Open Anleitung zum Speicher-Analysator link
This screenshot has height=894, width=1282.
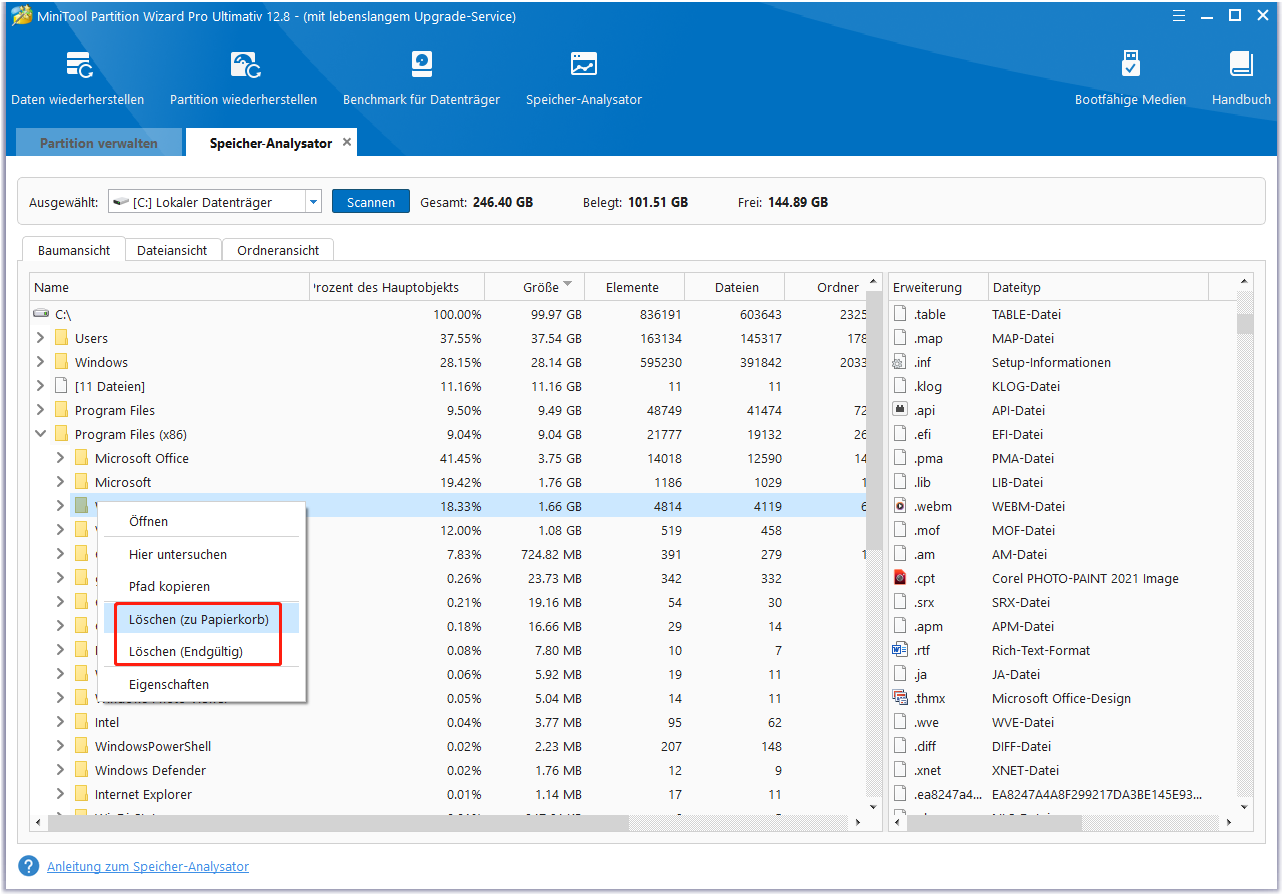point(148,867)
